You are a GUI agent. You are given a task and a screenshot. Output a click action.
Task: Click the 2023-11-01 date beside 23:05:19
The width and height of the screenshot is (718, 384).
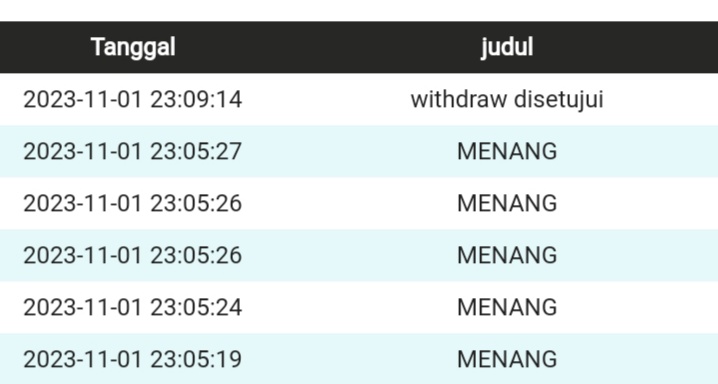pos(82,359)
